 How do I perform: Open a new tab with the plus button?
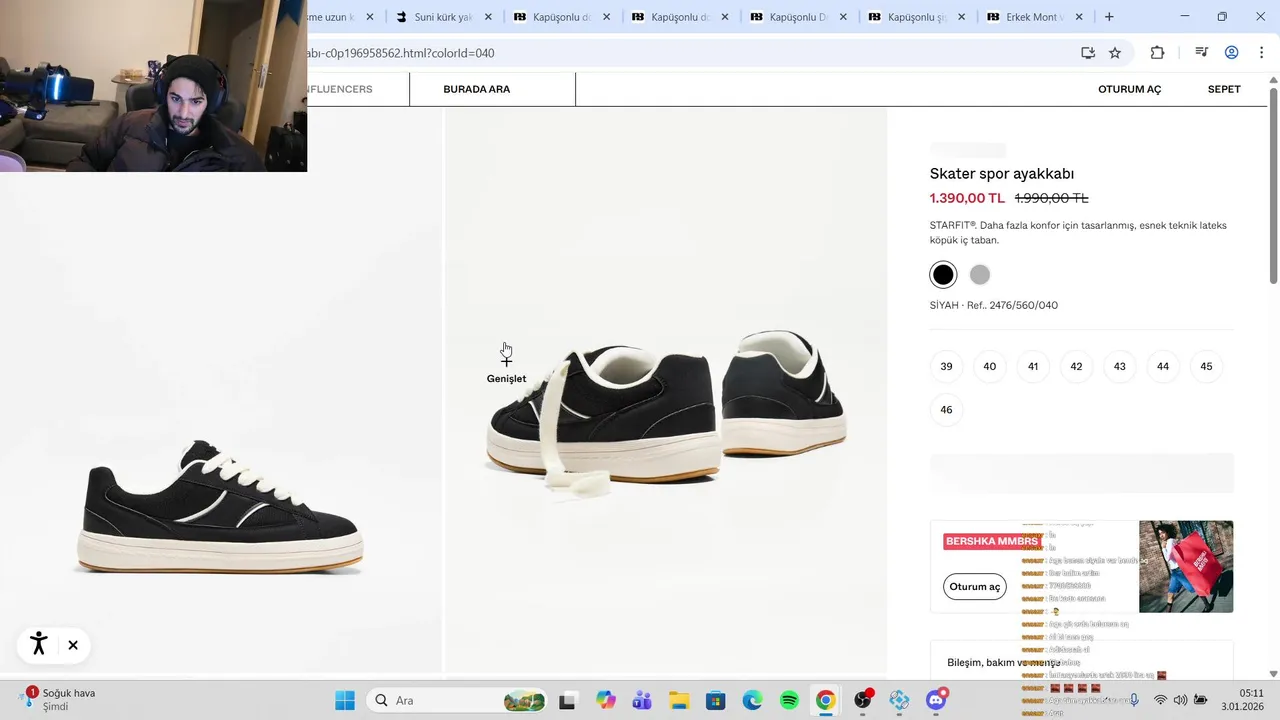pyautogui.click(x=1109, y=17)
